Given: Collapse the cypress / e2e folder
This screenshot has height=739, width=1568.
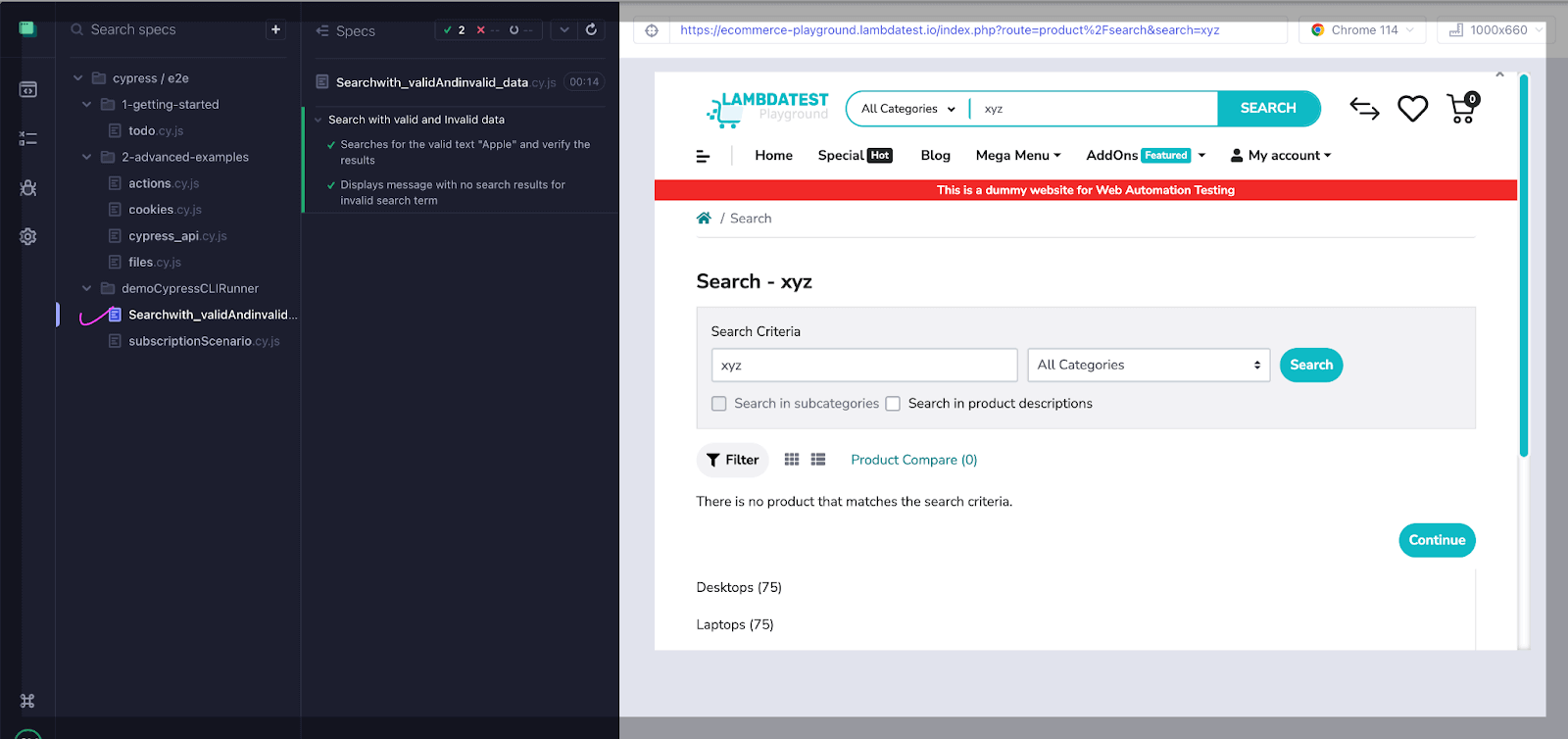Looking at the screenshot, I should [x=78, y=78].
